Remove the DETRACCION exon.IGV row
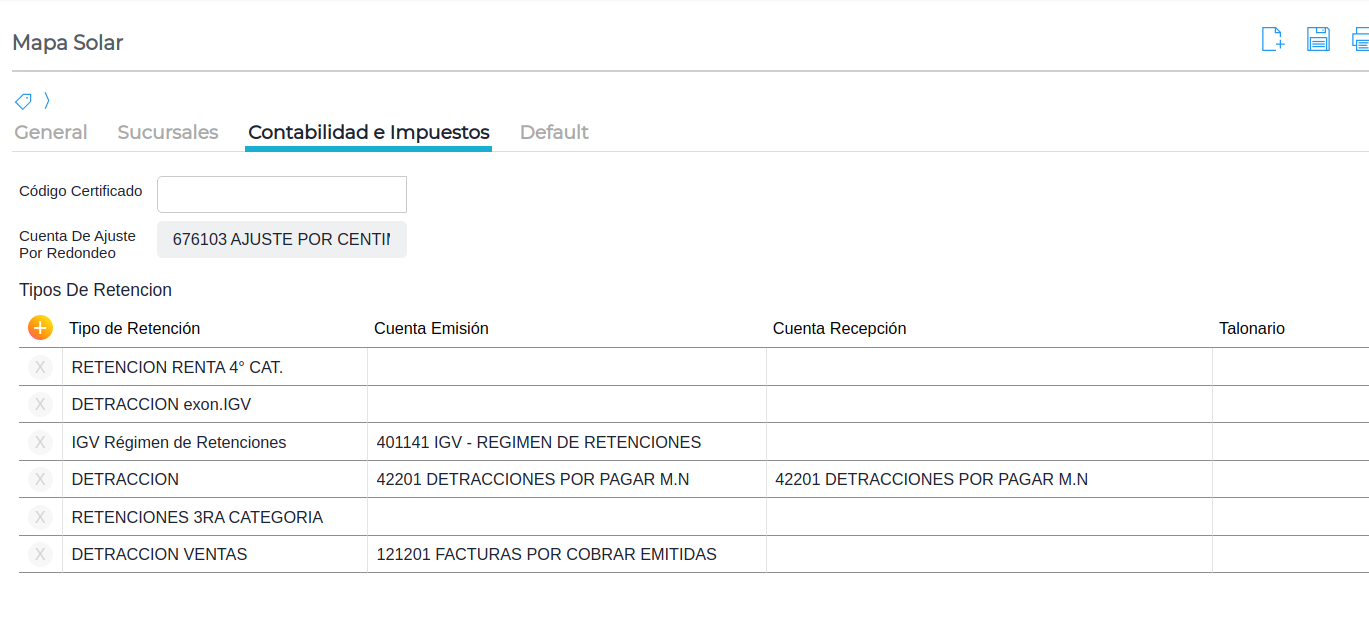The height and width of the screenshot is (620, 1369). click(40, 404)
